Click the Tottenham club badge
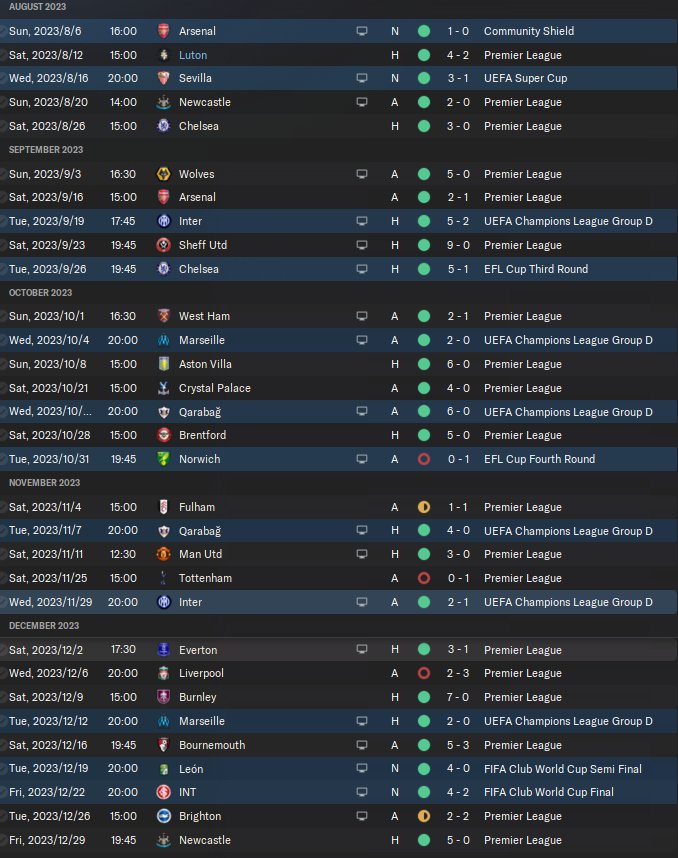Viewport: 678px width, 858px height. (x=163, y=578)
